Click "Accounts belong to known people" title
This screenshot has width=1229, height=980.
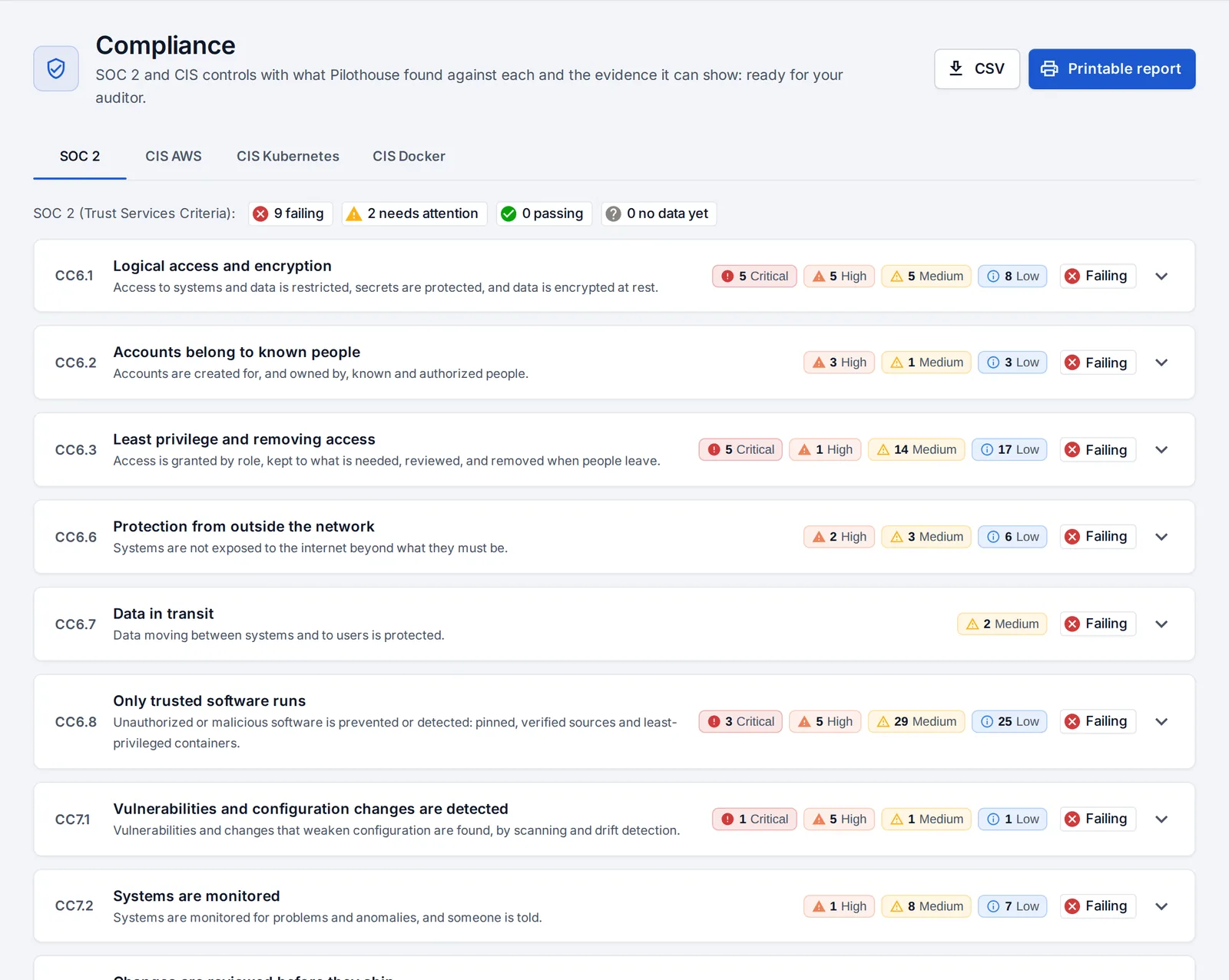click(x=237, y=353)
